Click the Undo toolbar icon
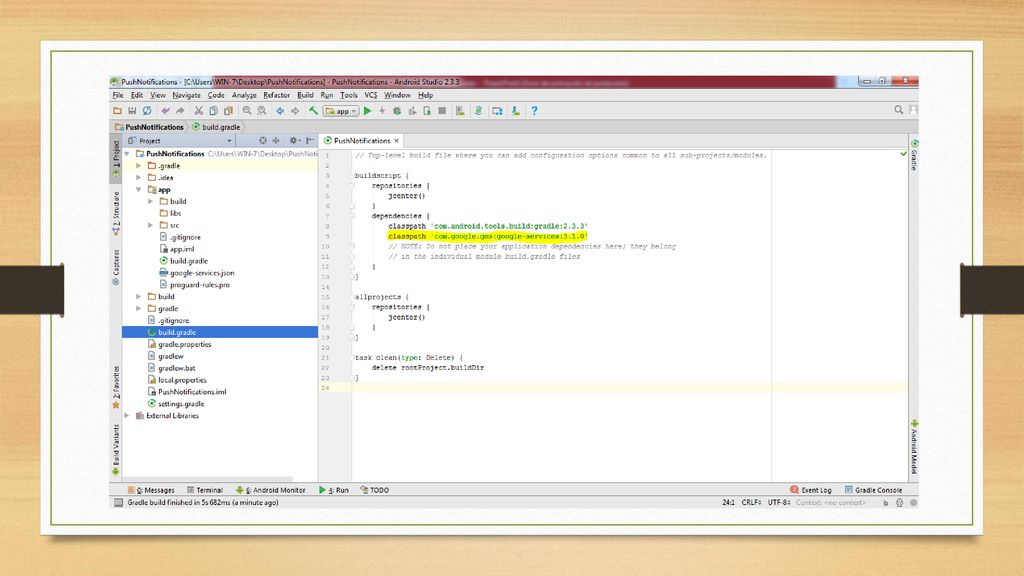 point(165,111)
